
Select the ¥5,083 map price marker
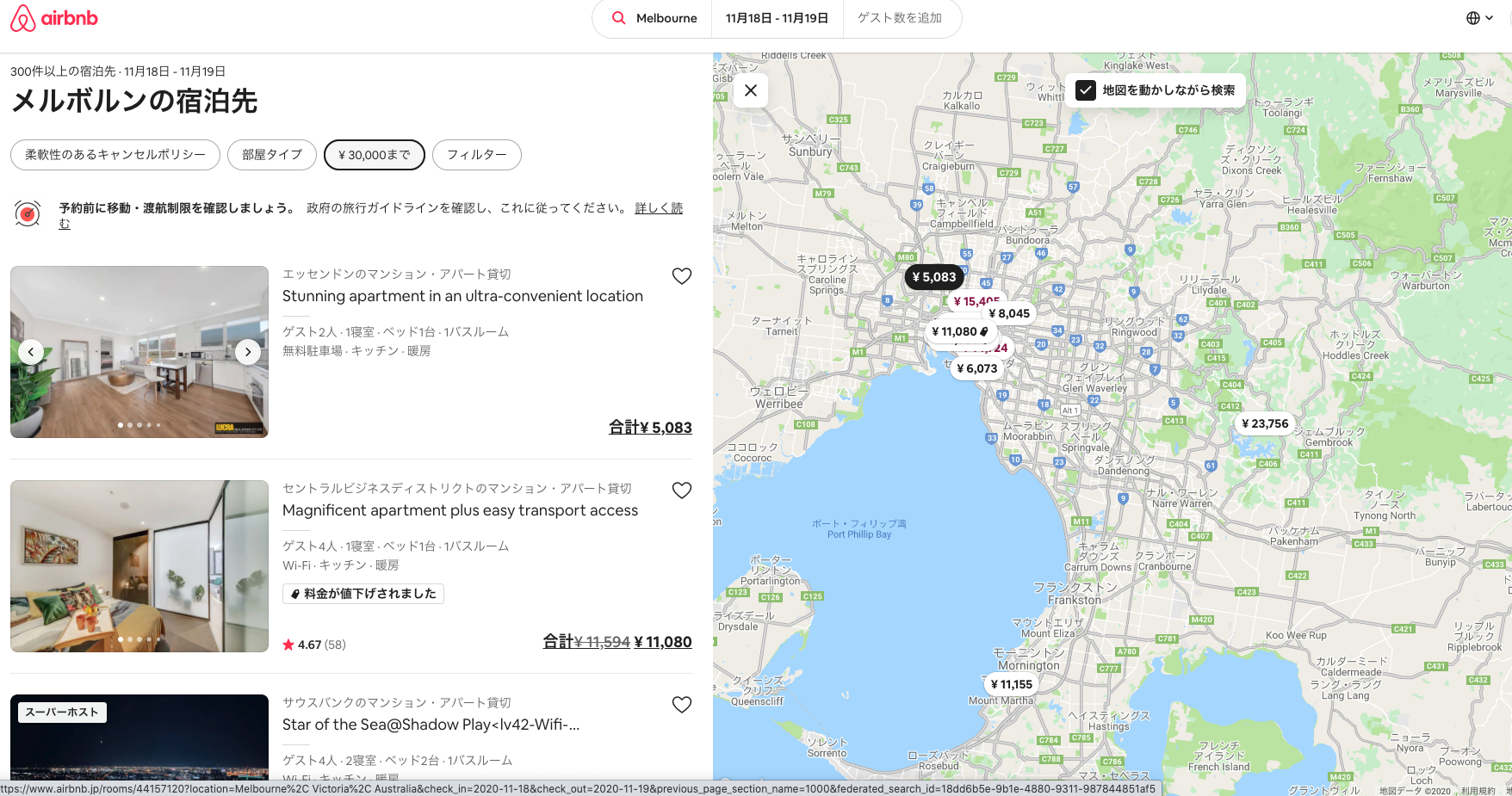click(934, 277)
